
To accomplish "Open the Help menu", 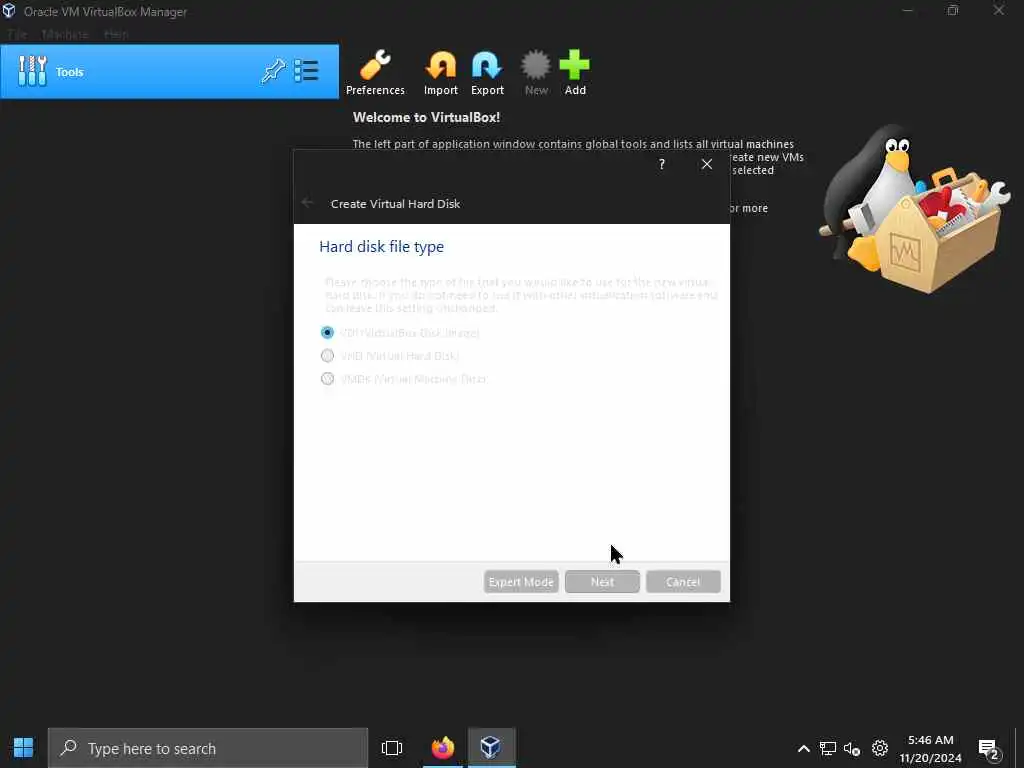I will click(116, 34).
